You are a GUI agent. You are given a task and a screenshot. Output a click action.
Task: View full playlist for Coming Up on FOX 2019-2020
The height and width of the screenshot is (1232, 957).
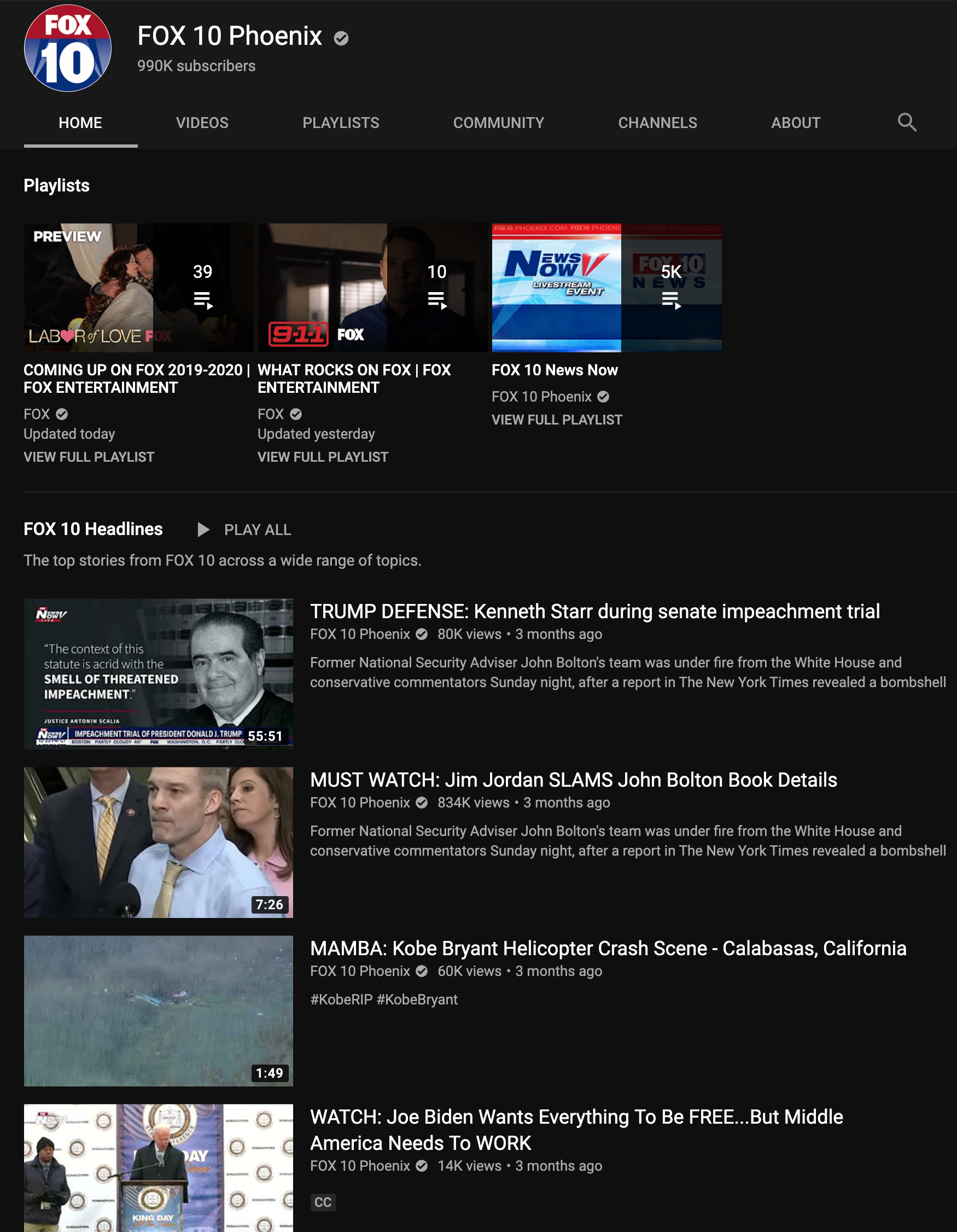[x=89, y=457]
